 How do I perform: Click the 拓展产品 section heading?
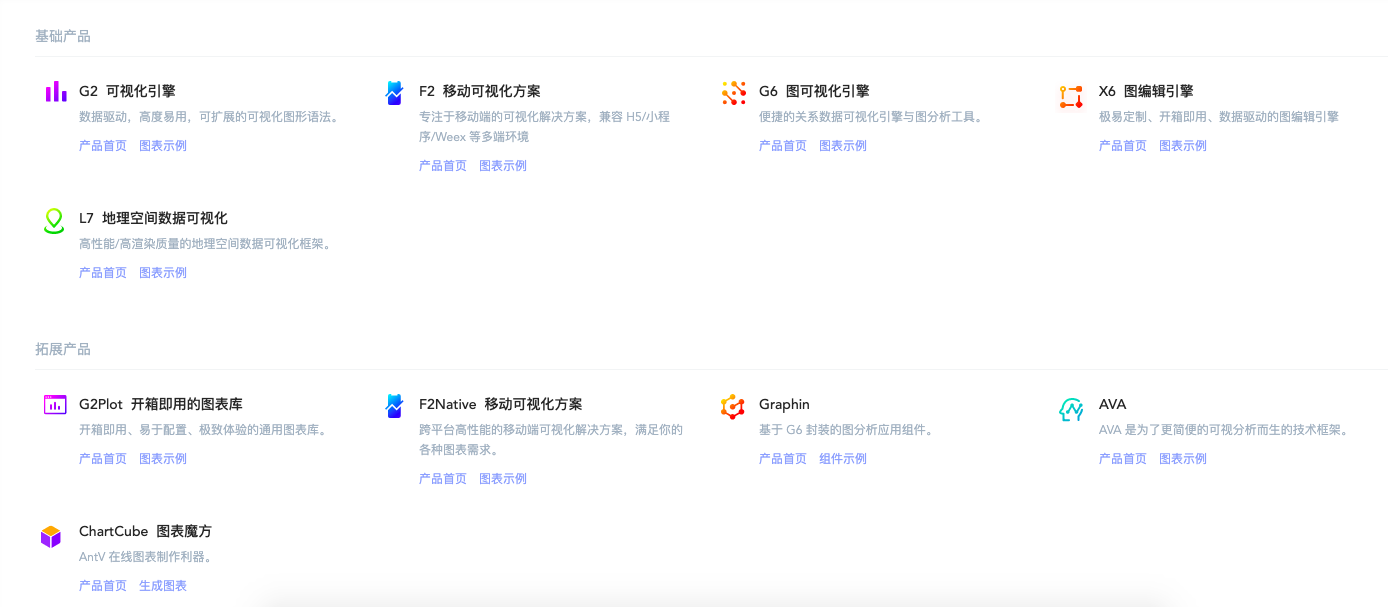(x=63, y=349)
